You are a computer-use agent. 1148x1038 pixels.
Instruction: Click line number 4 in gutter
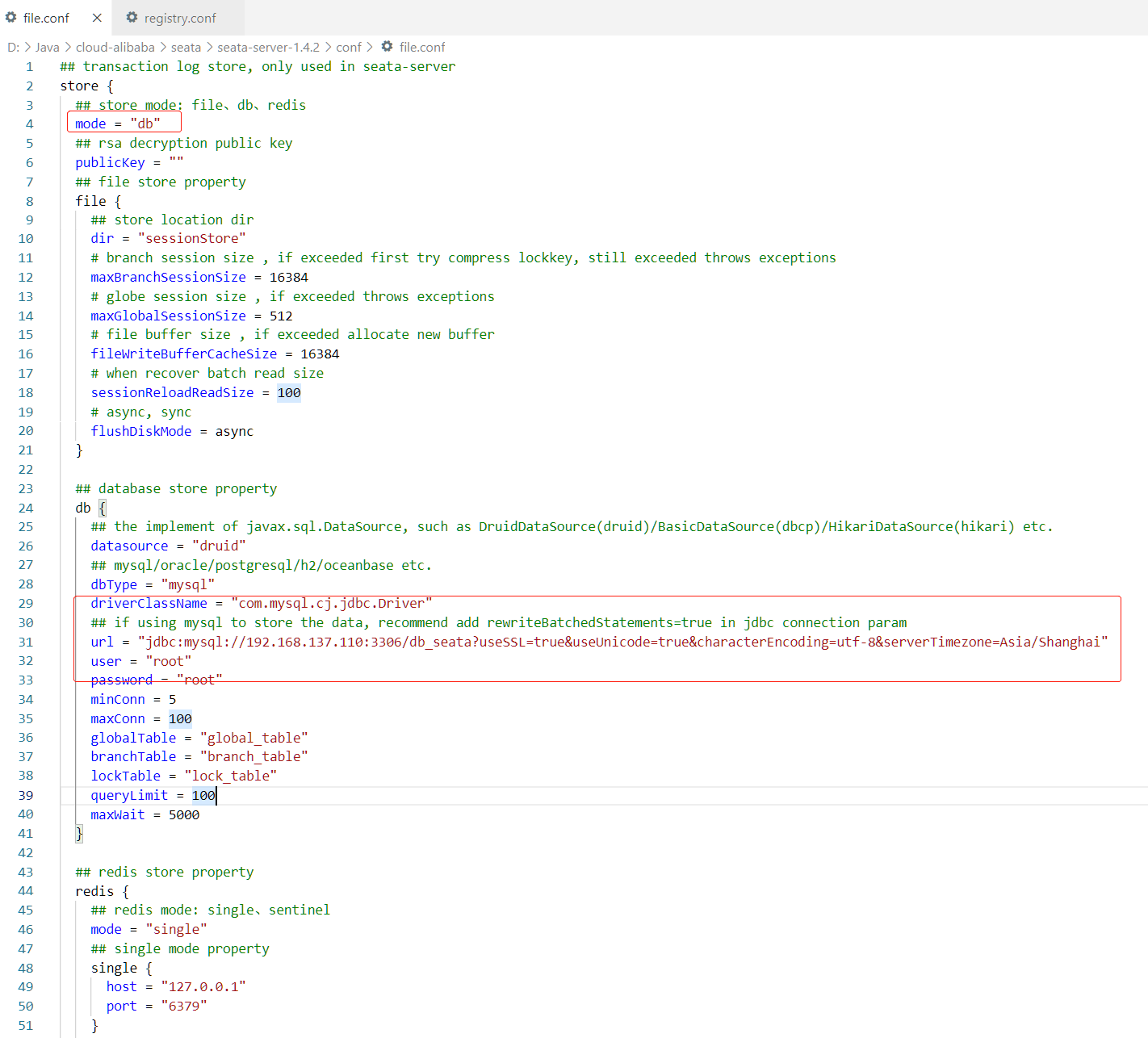click(29, 124)
